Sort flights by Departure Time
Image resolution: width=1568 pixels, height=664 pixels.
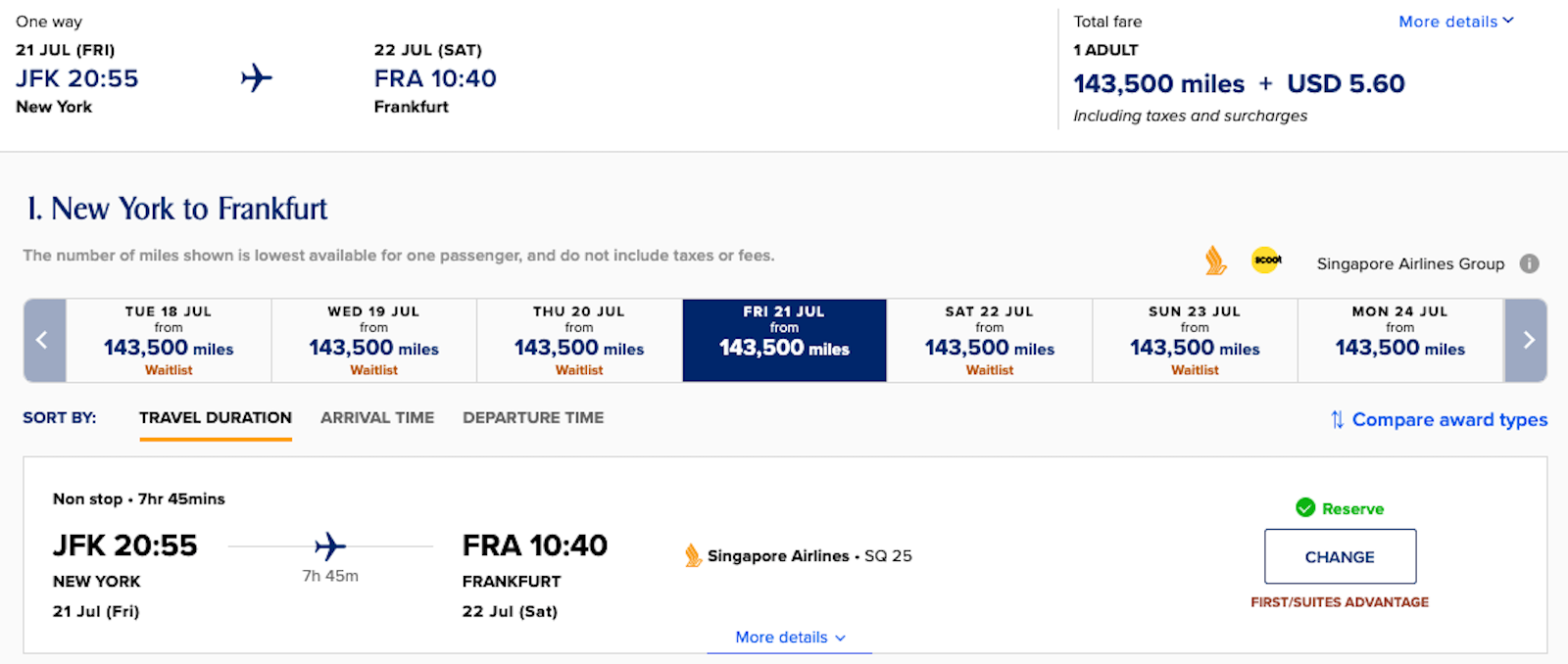pyautogui.click(x=533, y=417)
